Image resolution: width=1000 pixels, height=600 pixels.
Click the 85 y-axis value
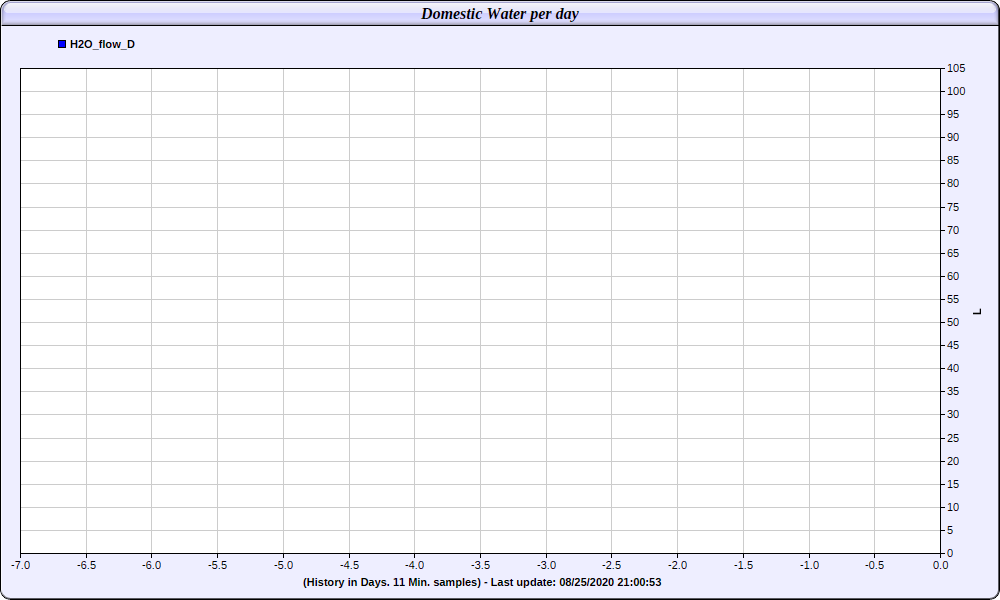point(953,160)
